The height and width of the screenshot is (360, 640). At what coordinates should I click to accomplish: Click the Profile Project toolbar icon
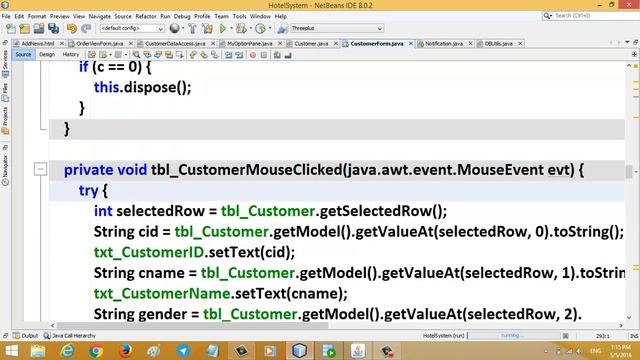point(260,28)
